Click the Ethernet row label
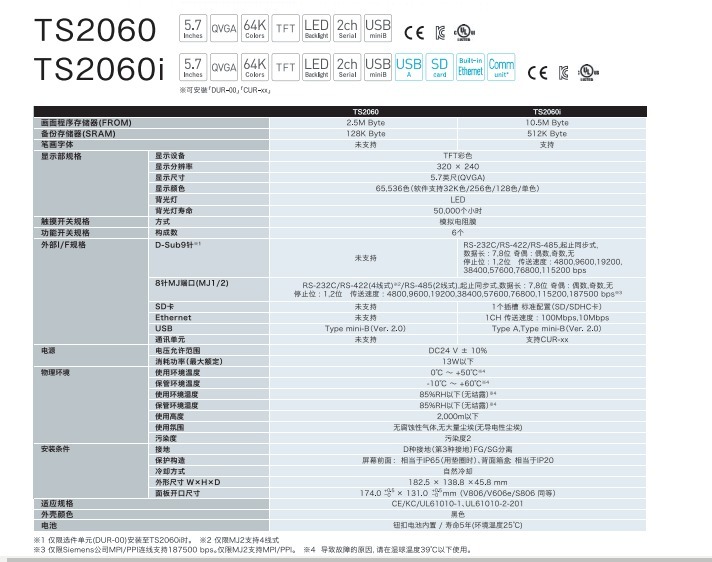The width and height of the screenshot is (712, 562). pyautogui.click(x=173, y=318)
